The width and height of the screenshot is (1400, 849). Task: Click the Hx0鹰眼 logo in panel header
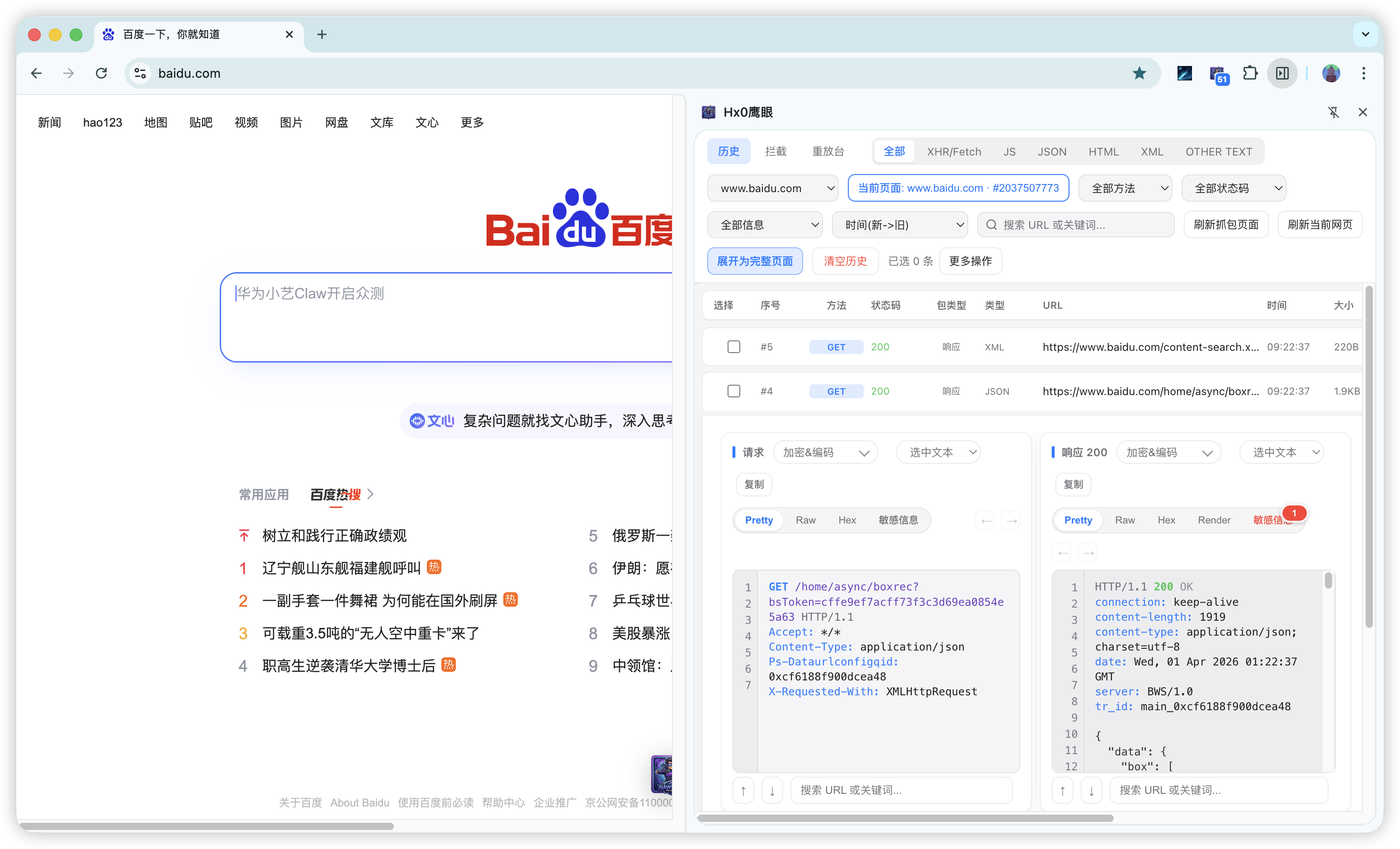click(709, 113)
